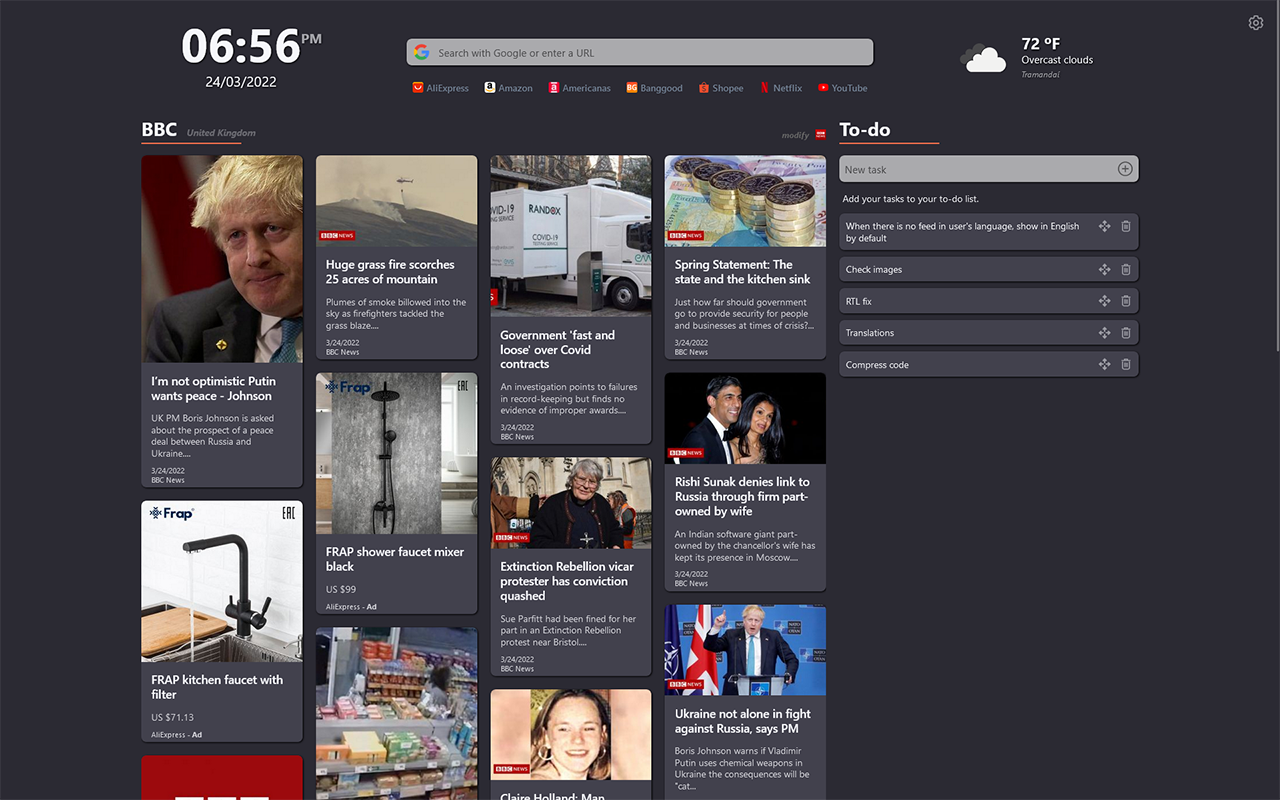Screen dimensions: 1280x800
Task: Open the settings gear icon
Action: pyautogui.click(x=1256, y=23)
